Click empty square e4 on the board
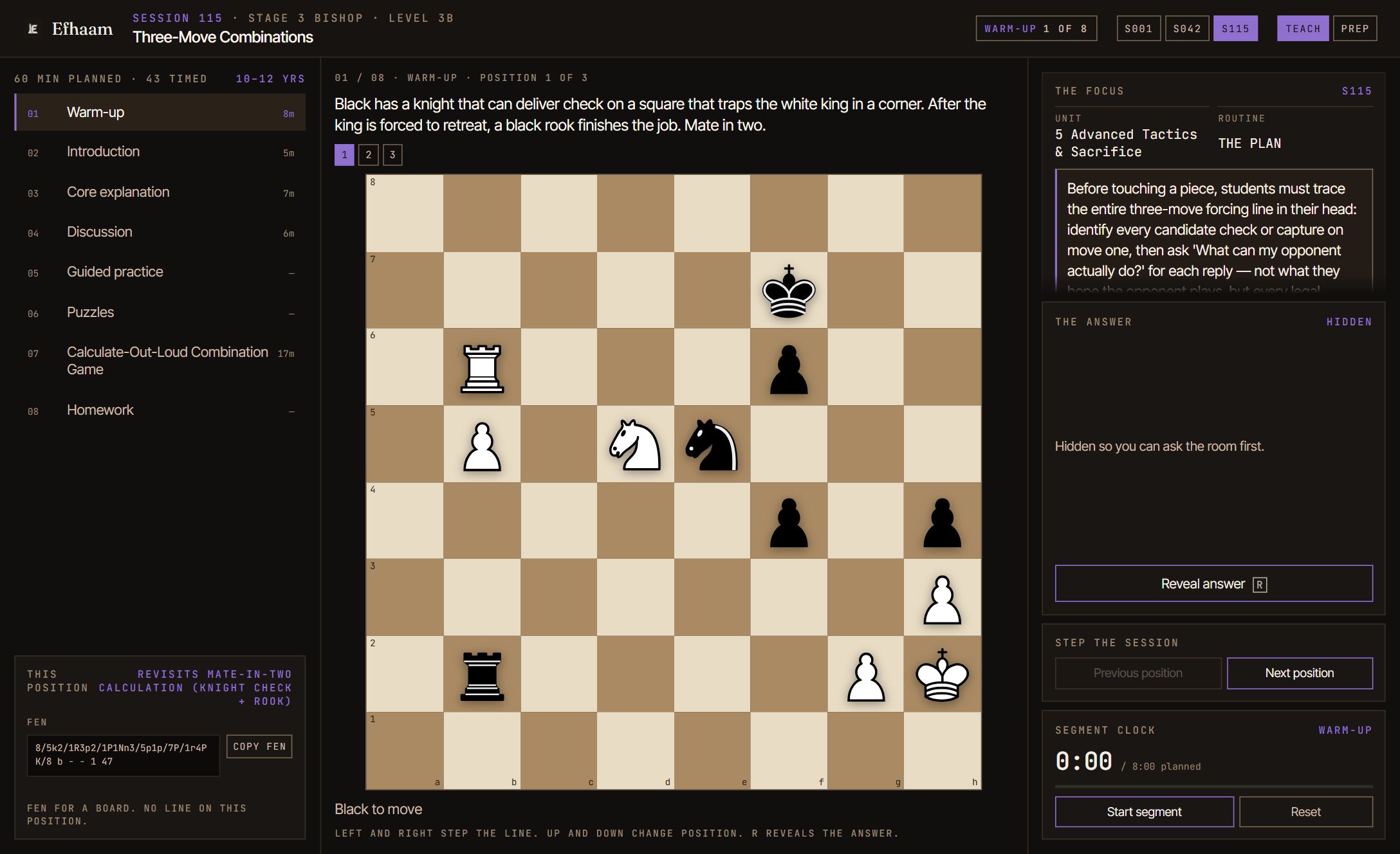The image size is (1400, 854). [712, 521]
